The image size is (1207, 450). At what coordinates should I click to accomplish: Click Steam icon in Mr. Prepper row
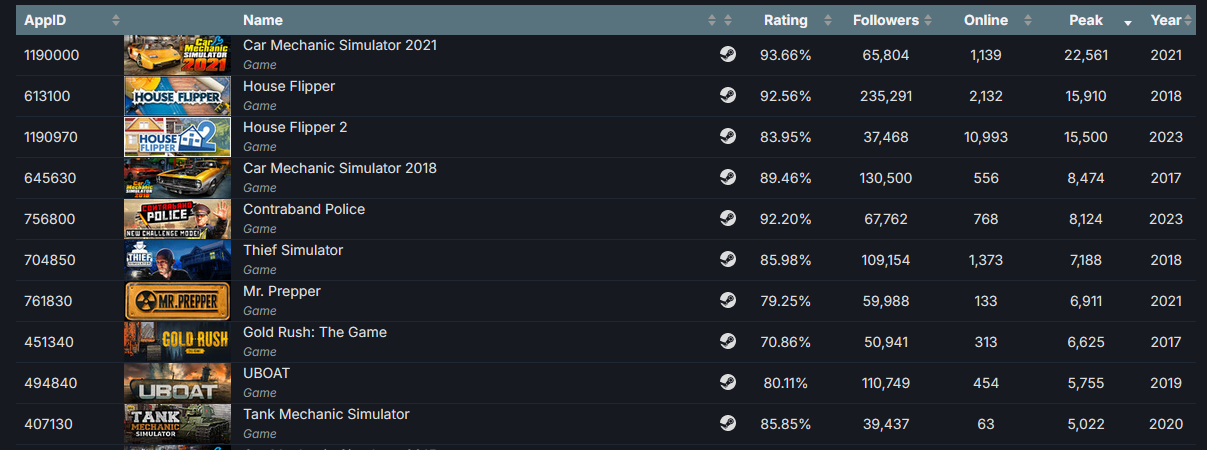coord(728,301)
